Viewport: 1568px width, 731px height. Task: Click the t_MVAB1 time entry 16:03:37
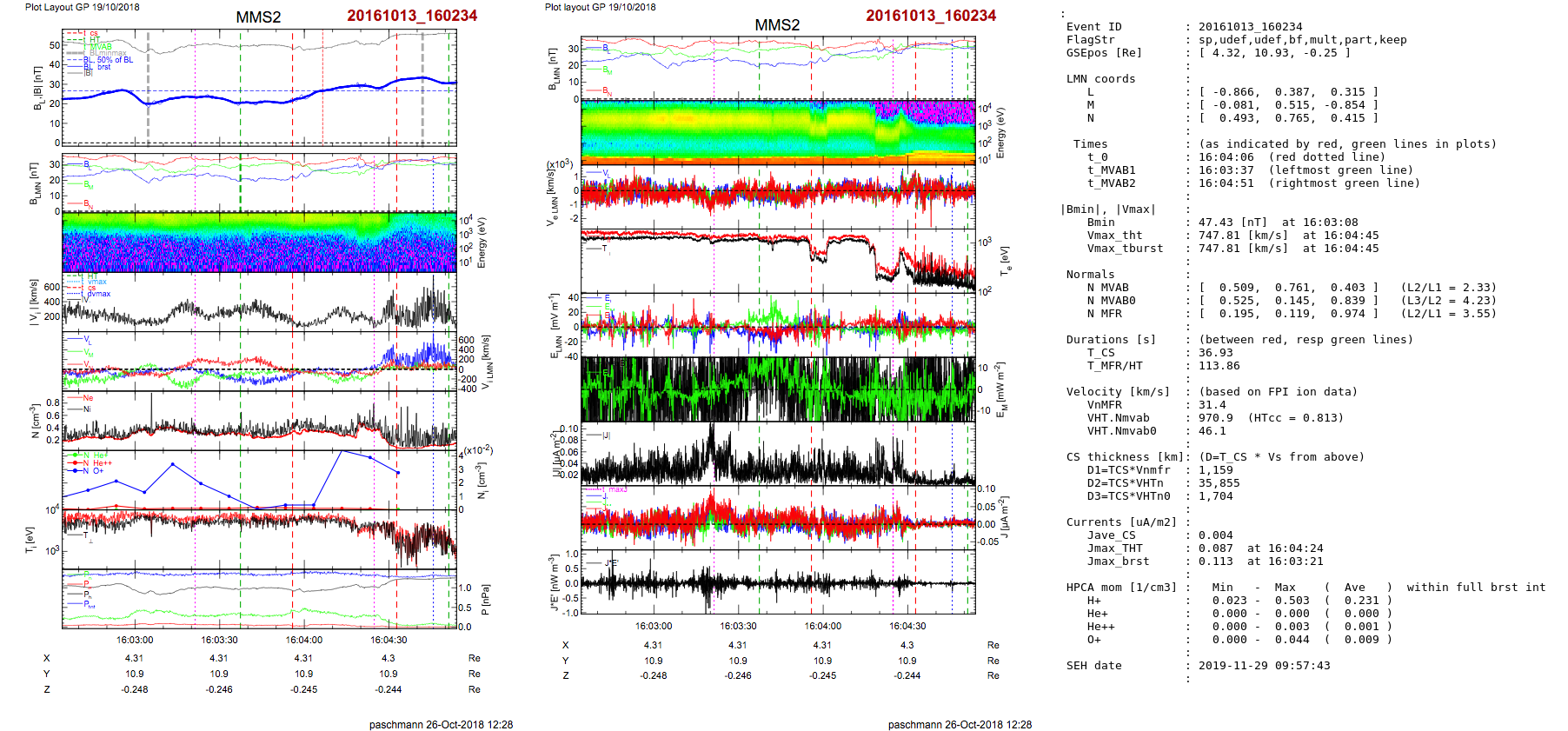[1226, 170]
